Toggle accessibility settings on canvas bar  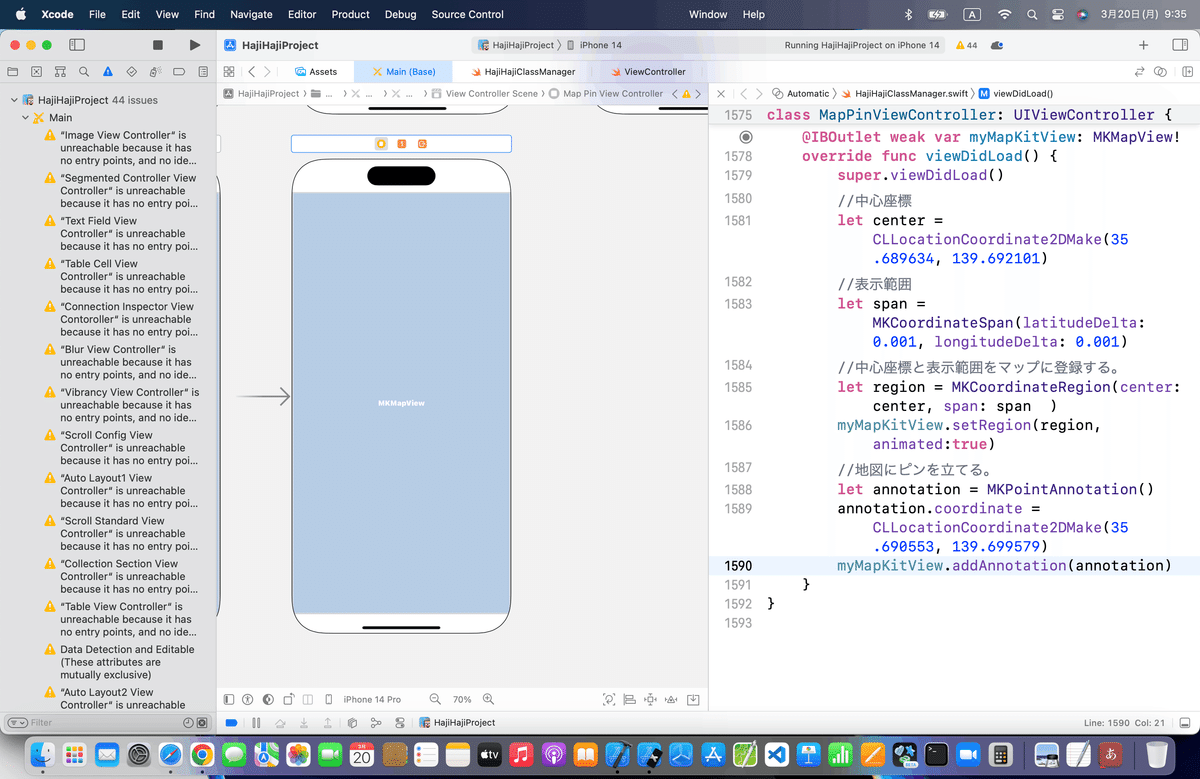point(249,699)
